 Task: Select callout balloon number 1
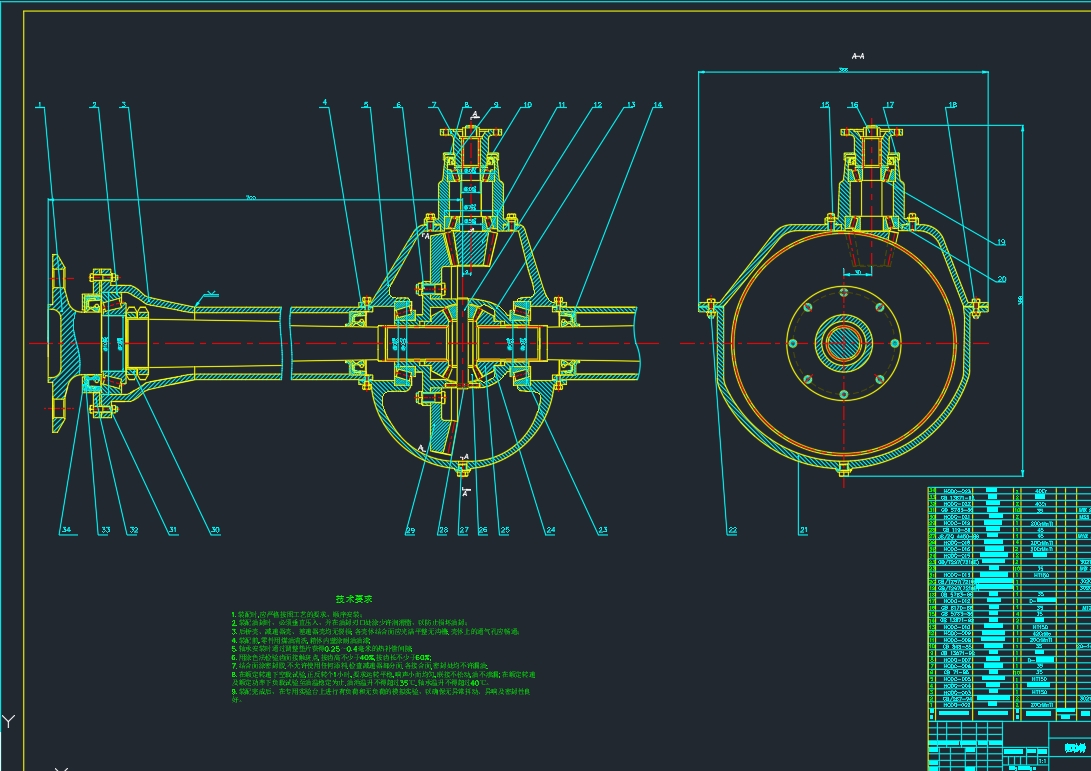tap(38, 102)
